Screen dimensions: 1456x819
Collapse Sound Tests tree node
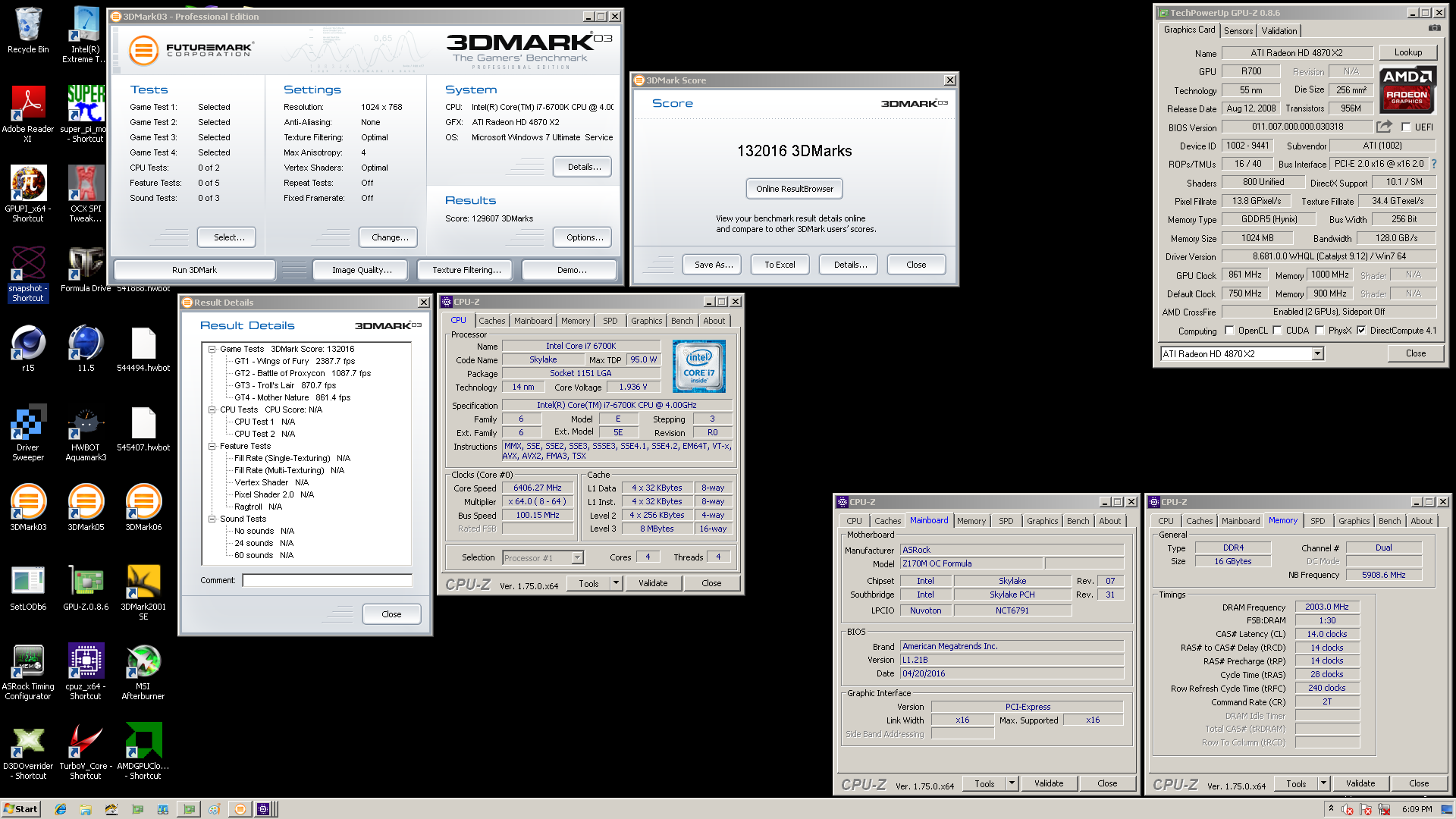[212, 519]
